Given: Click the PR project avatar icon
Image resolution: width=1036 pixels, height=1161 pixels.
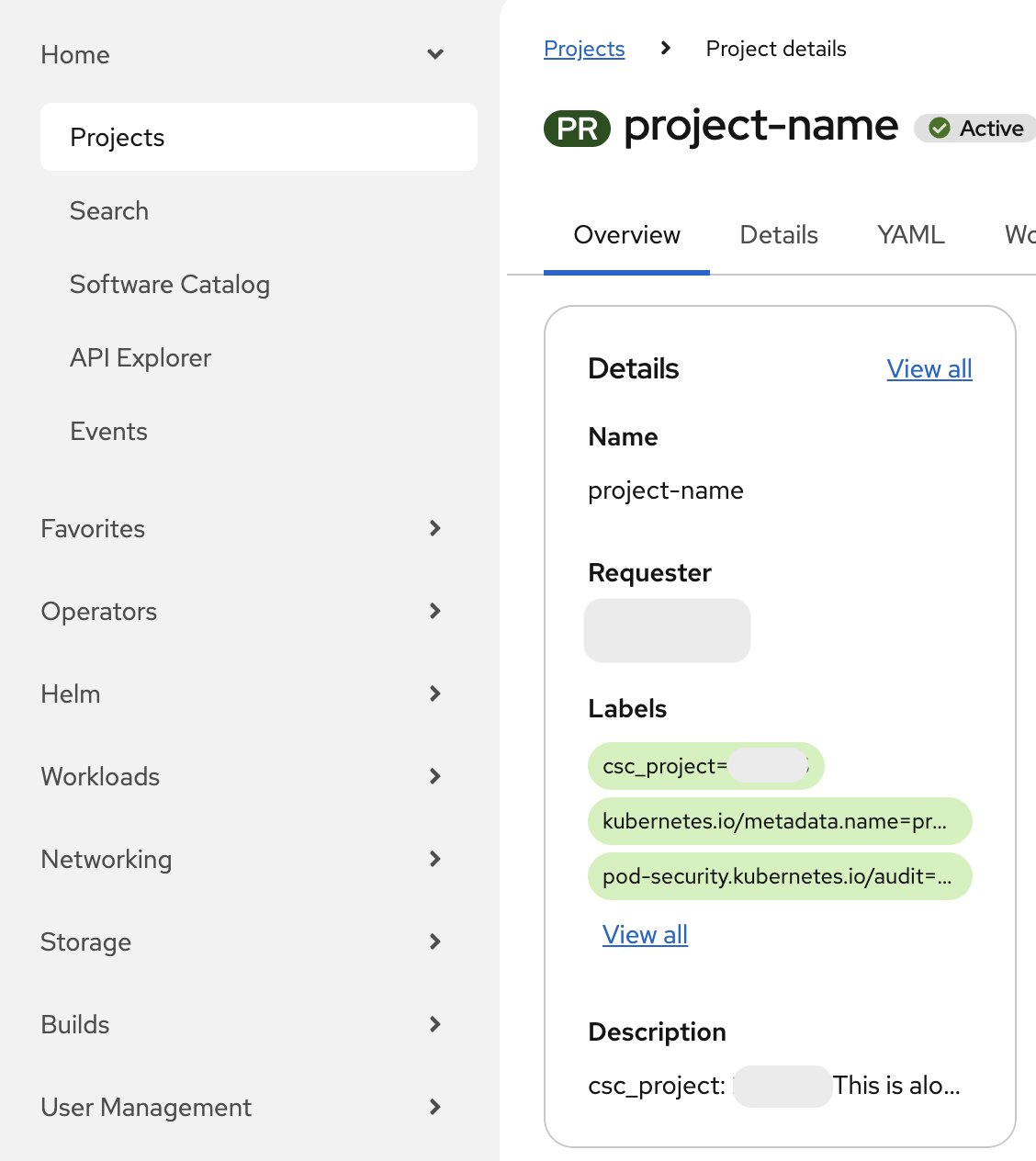Looking at the screenshot, I should click(576, 129).
